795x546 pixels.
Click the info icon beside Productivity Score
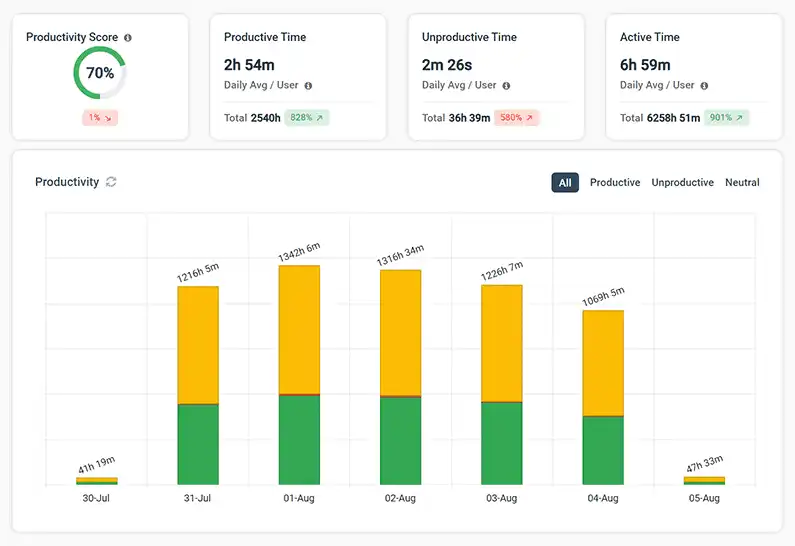tap(128, 38)
